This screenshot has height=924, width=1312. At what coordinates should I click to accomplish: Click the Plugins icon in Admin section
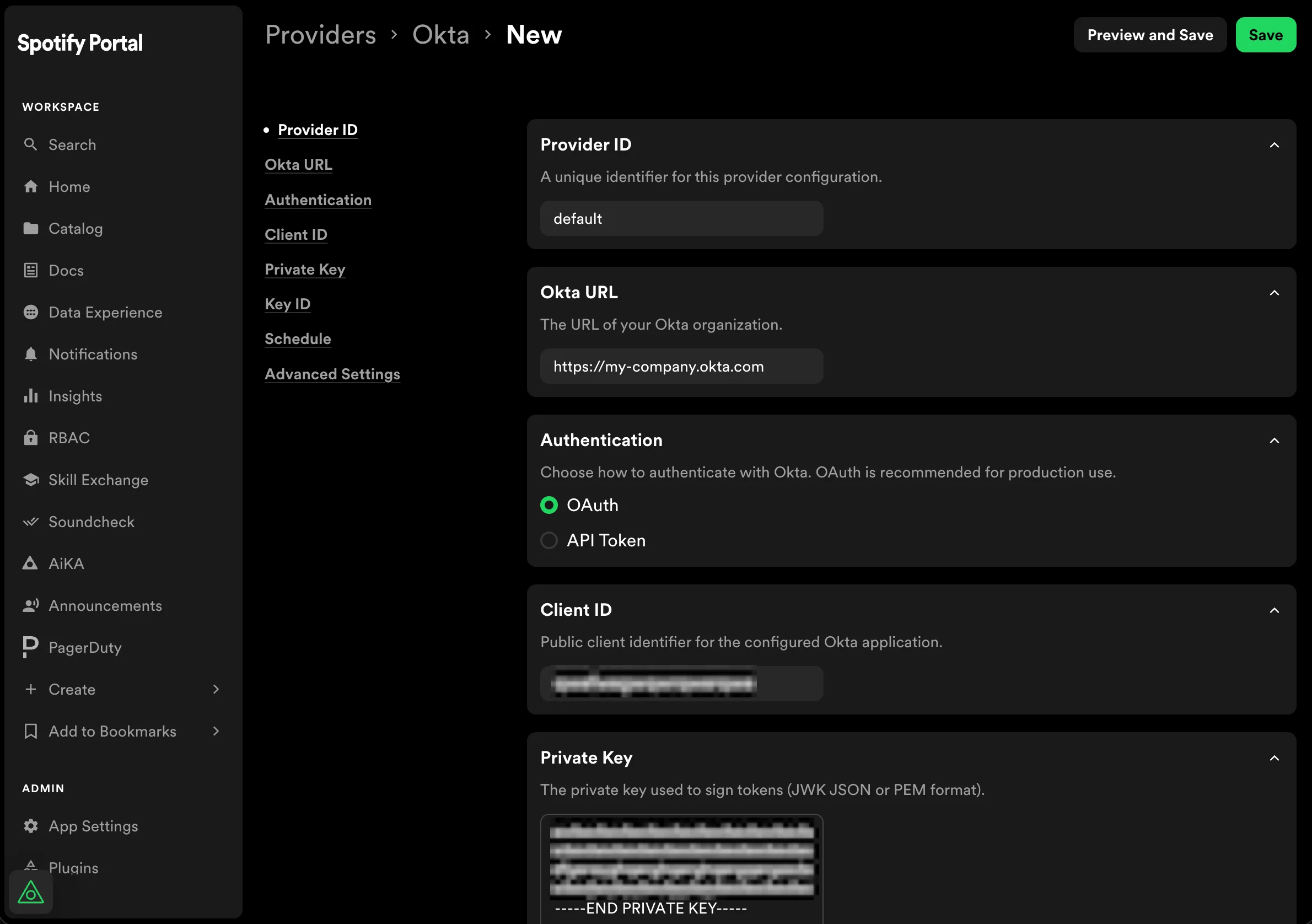(31, 866)
